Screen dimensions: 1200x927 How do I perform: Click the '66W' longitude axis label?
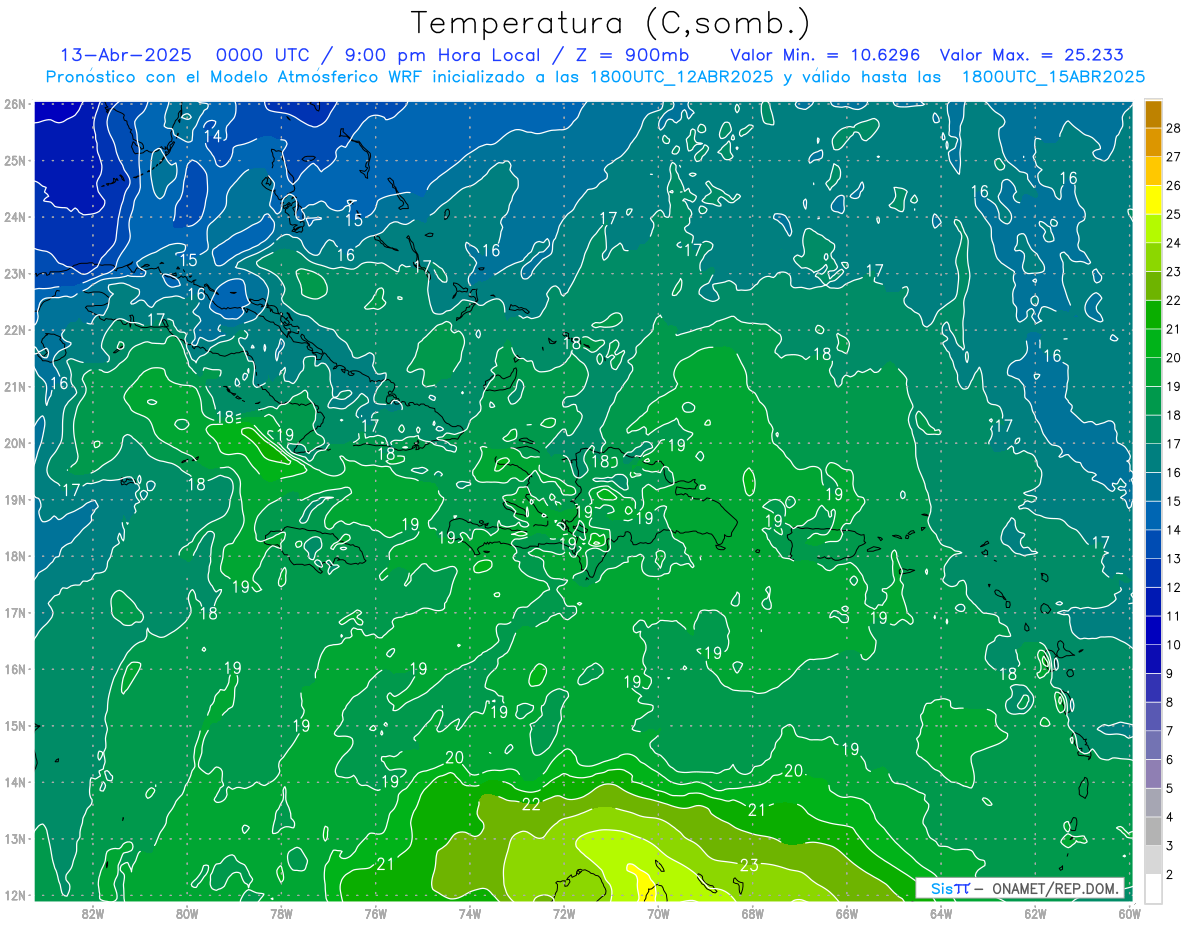click(x=847, y=913)
